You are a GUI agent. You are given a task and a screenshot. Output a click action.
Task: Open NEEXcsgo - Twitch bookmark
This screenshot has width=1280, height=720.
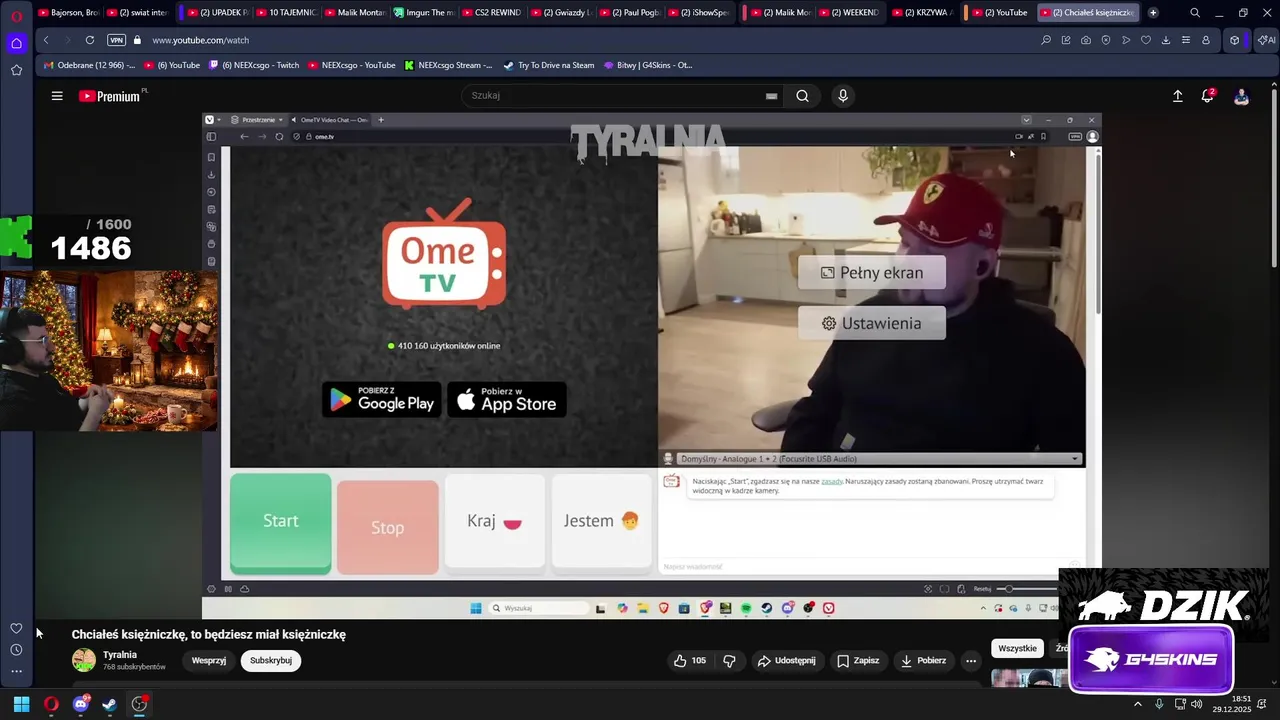254,65
